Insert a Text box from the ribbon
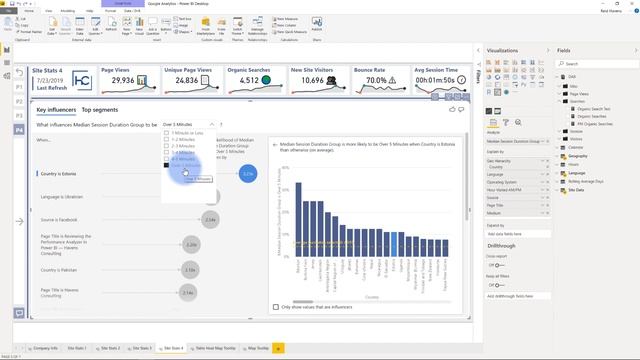 182,19
